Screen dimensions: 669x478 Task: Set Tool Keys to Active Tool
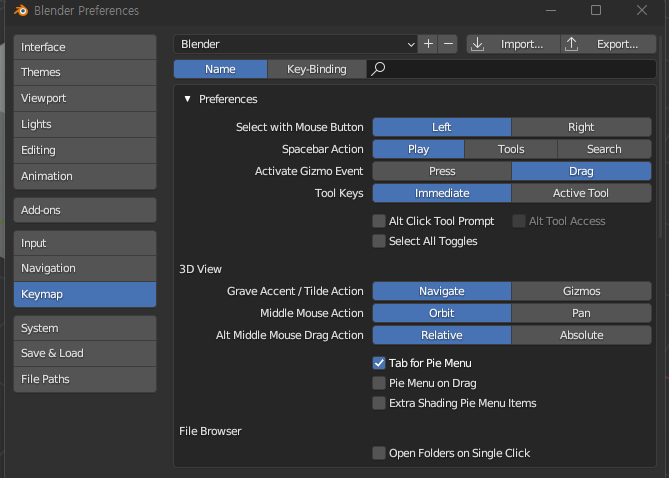[x=581, y=193]
